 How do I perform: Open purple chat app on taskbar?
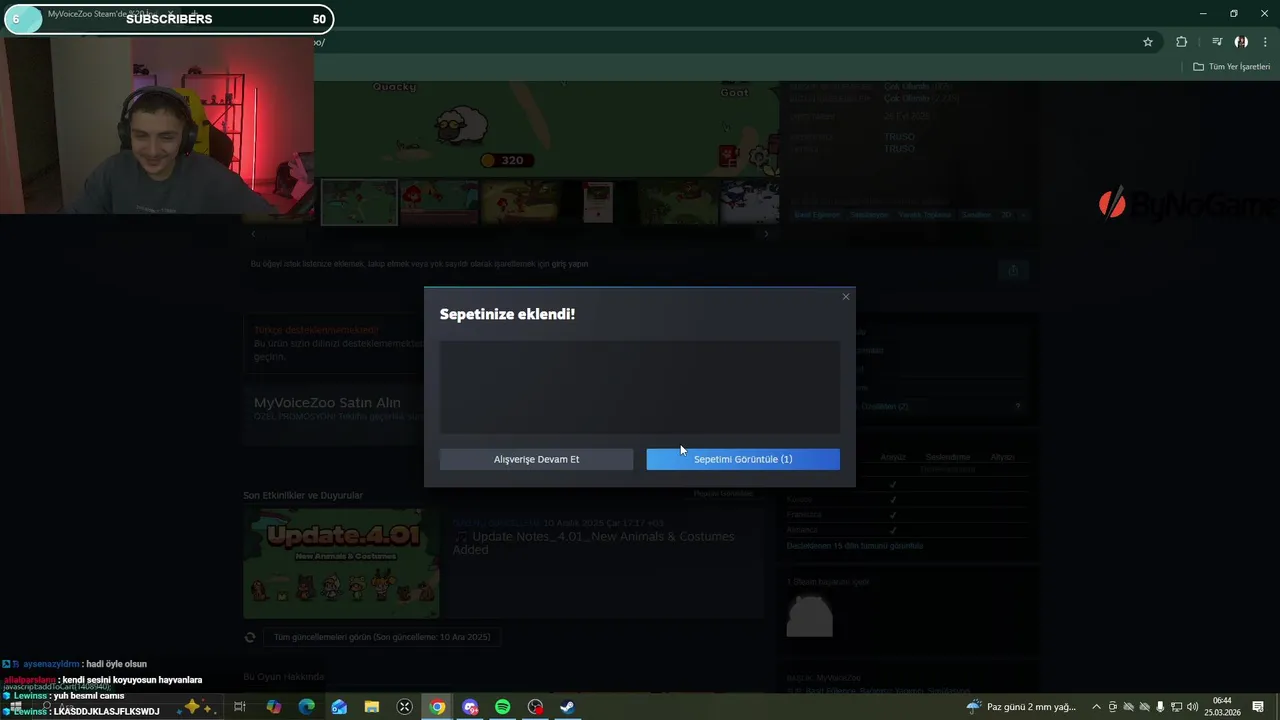[470, 707]
